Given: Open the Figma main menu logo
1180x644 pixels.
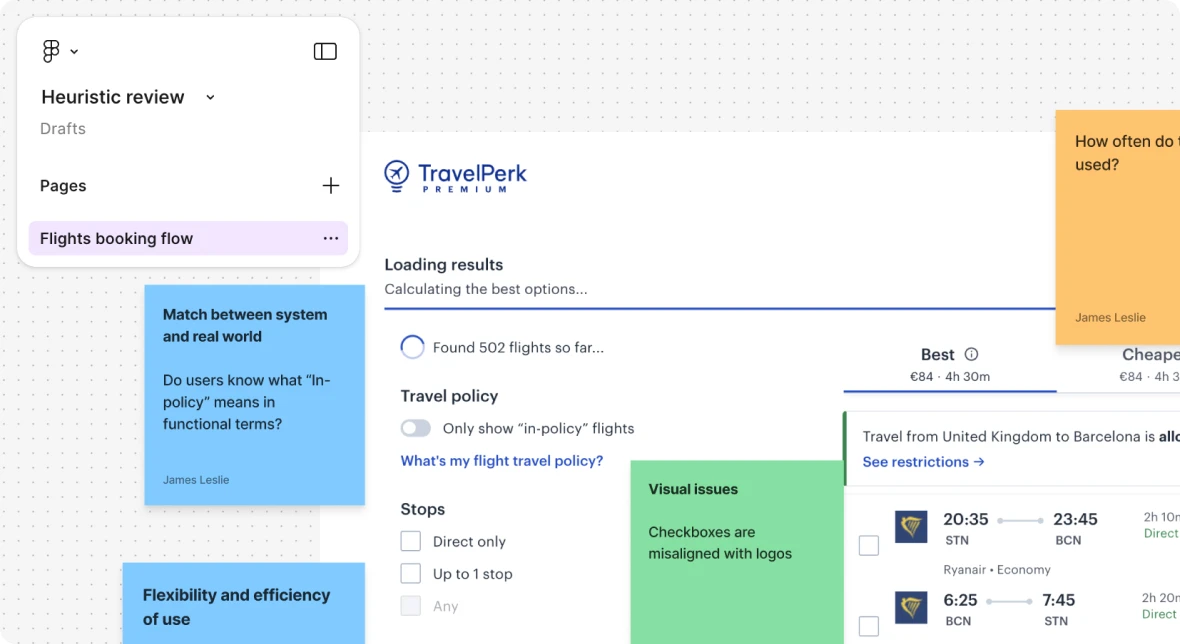Looking at the screenshot, I should pyautogui.click(x=51, y=51).
